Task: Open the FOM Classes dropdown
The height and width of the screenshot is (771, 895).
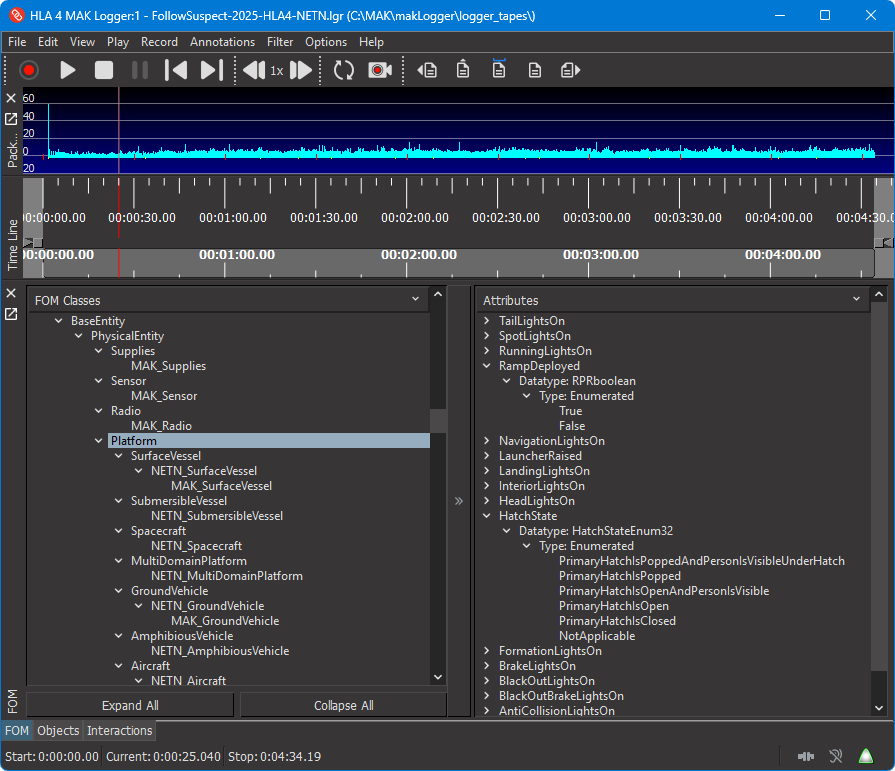Action: click(414, 300)
